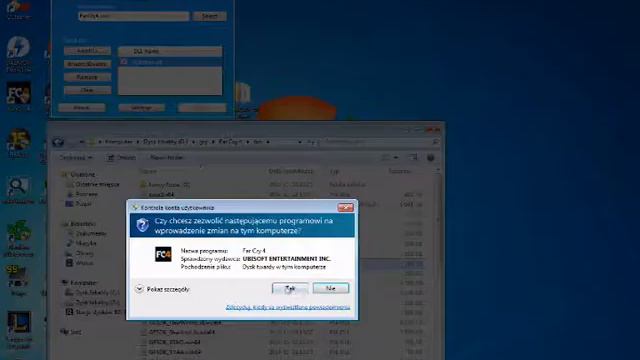Toggle the preview pane icon in Explorer toolbar

[x=413, y=157]
